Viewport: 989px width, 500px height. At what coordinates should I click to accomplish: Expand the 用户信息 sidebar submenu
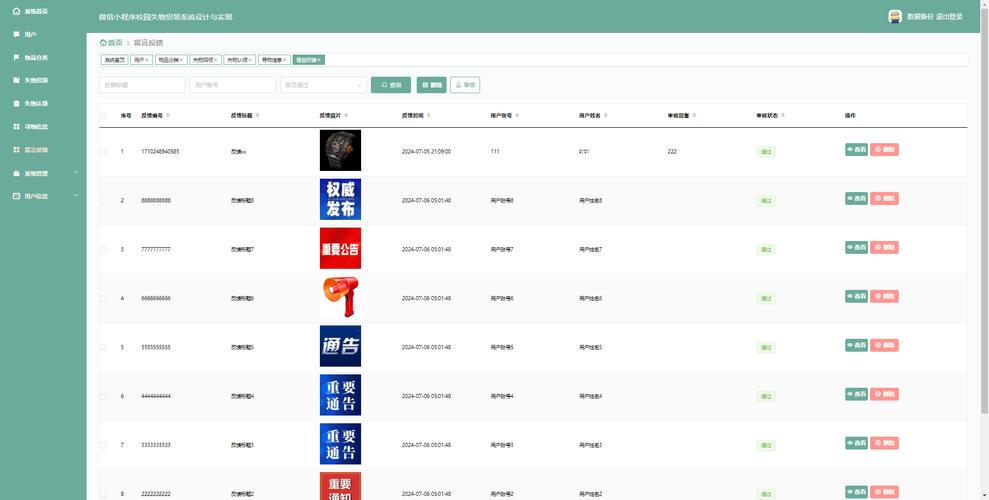click(75, 196)
